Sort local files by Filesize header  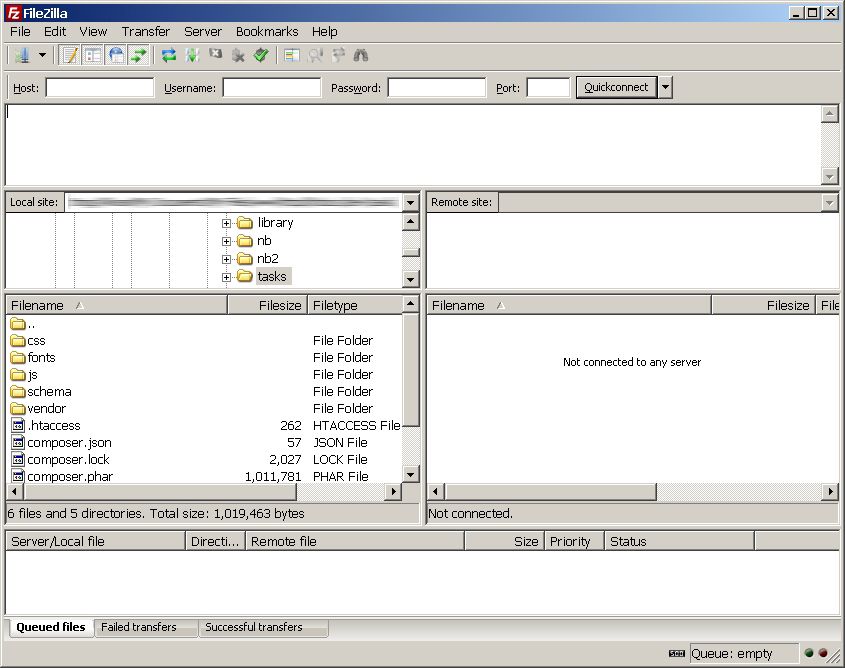pyautogui.click(x=267, y=305)
